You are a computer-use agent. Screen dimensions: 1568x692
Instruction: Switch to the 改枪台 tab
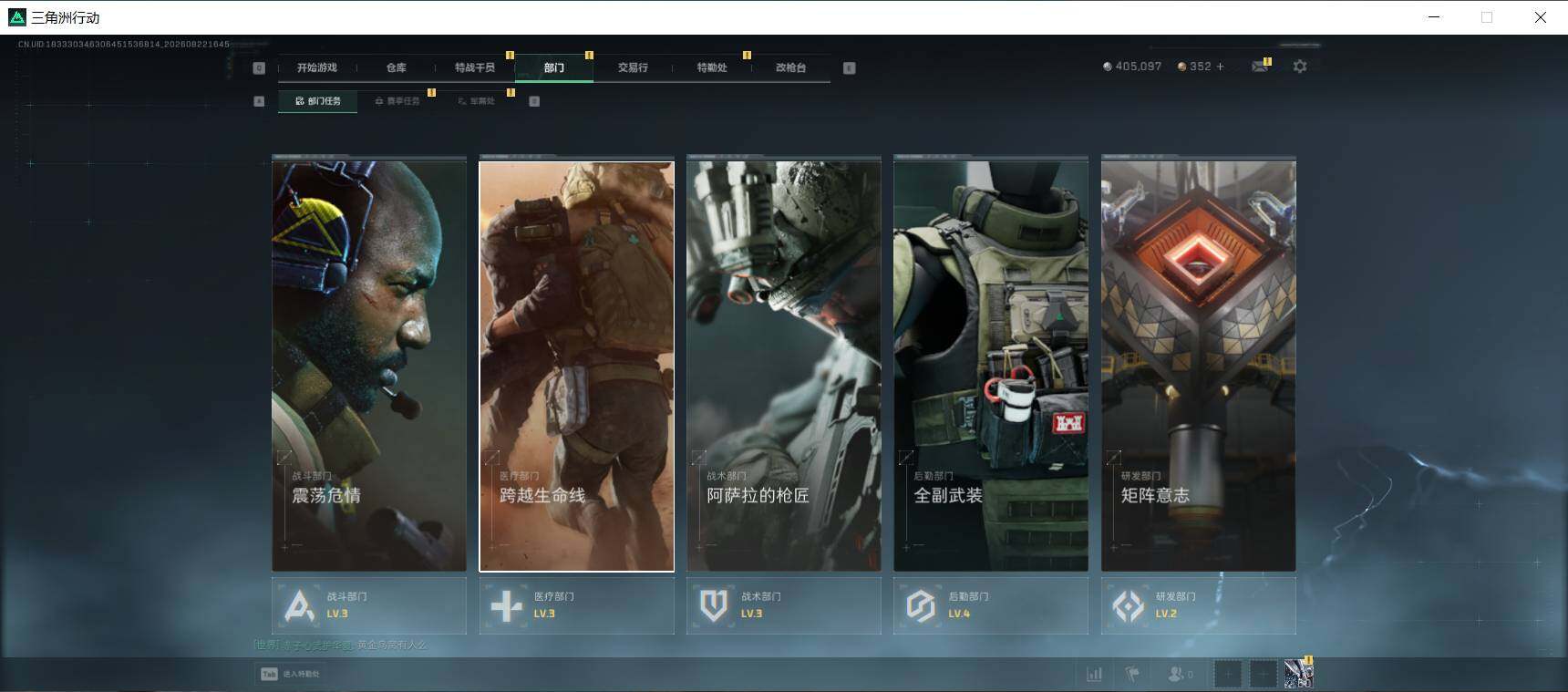[790, 67]
